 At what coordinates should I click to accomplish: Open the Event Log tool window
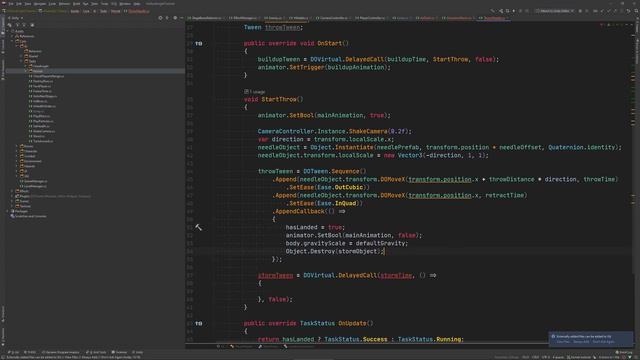point(624,352)
